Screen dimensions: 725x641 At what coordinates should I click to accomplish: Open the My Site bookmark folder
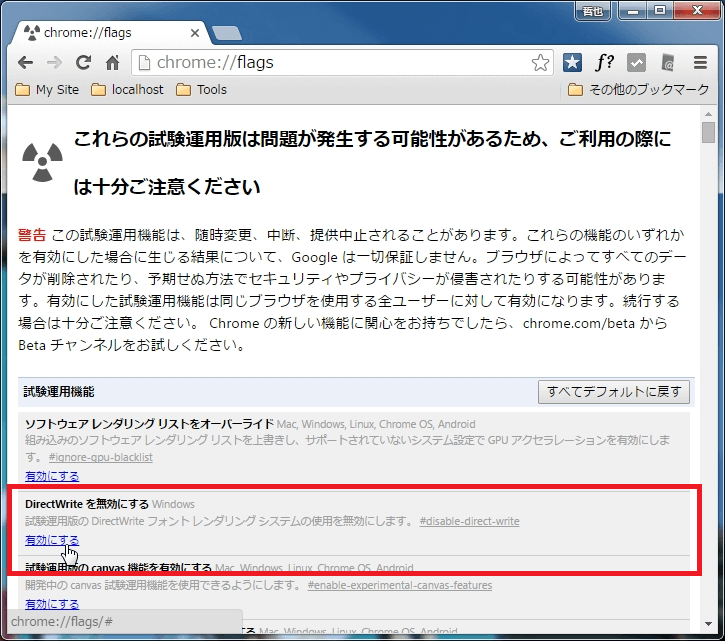pos(47,89)
